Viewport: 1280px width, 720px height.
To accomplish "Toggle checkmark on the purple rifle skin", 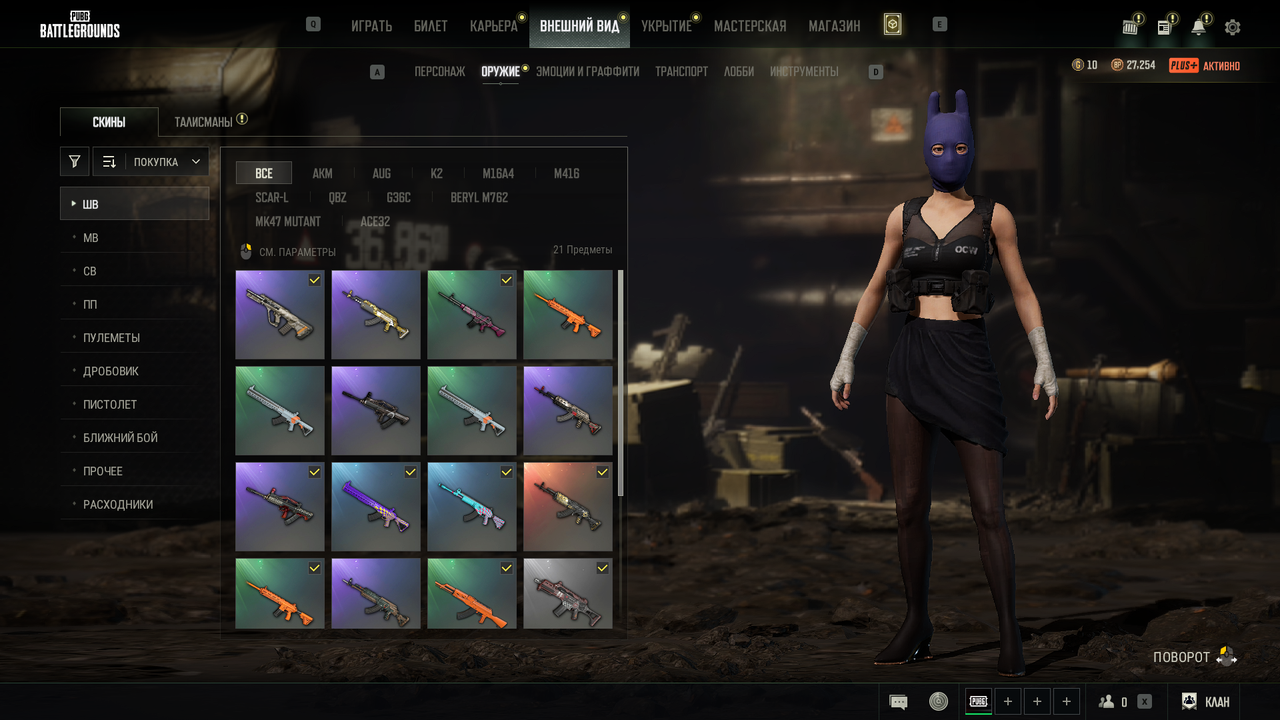I will pos(410,472).
